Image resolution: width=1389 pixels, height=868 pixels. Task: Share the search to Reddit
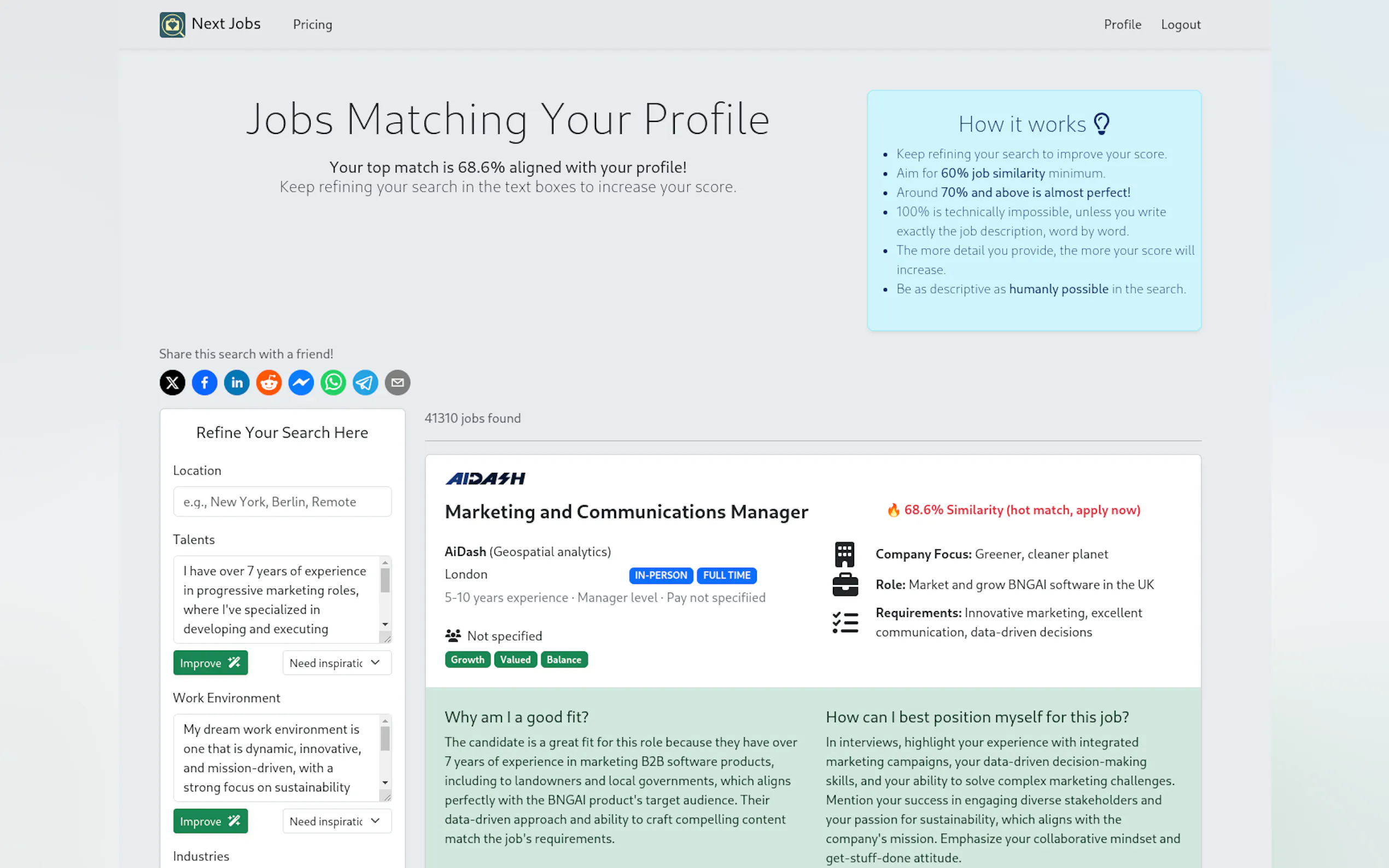[269, 382]
